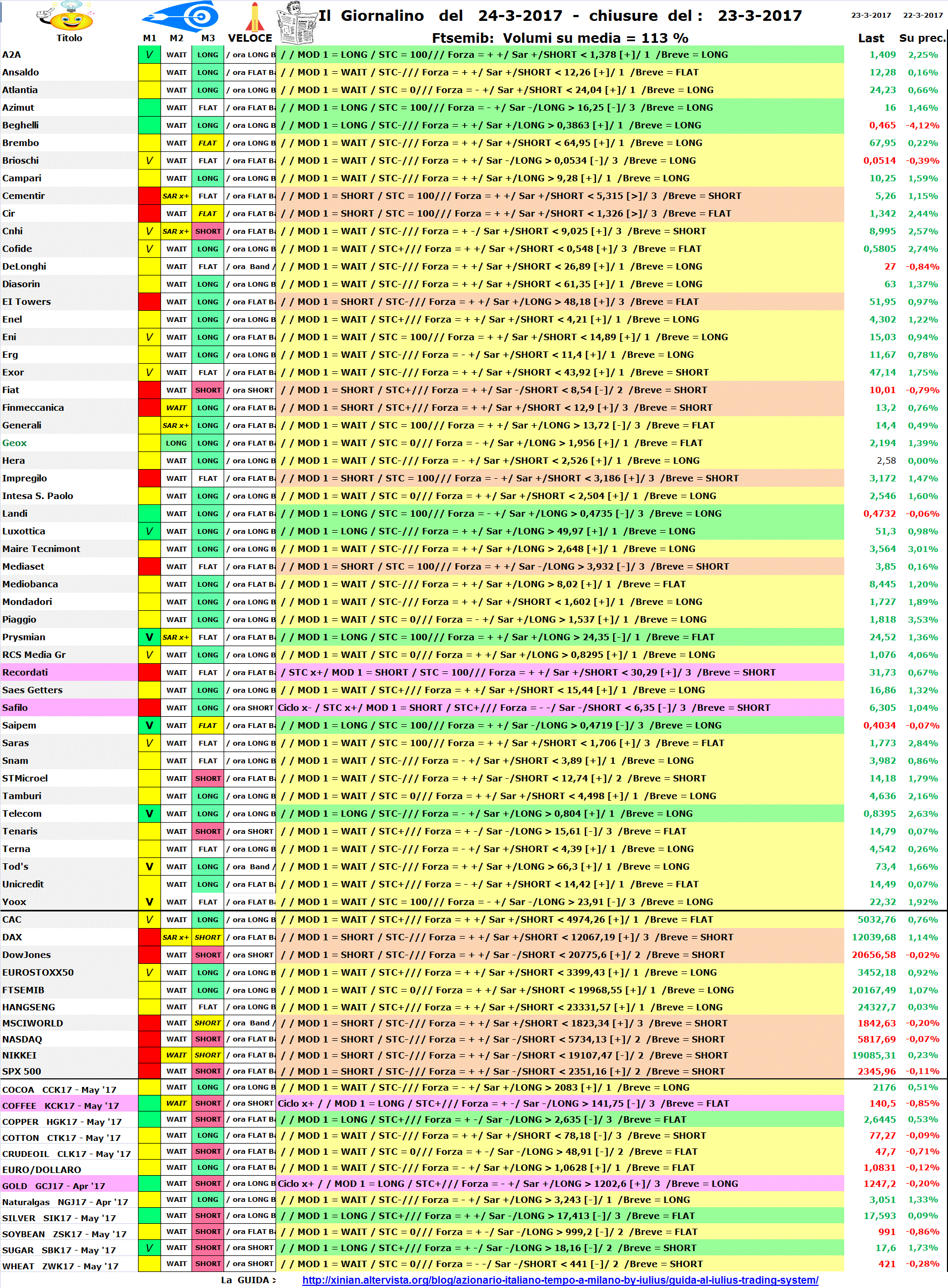
Task: Click LONG M2 cell in Geox row
Action: click(x=176, y=443)
